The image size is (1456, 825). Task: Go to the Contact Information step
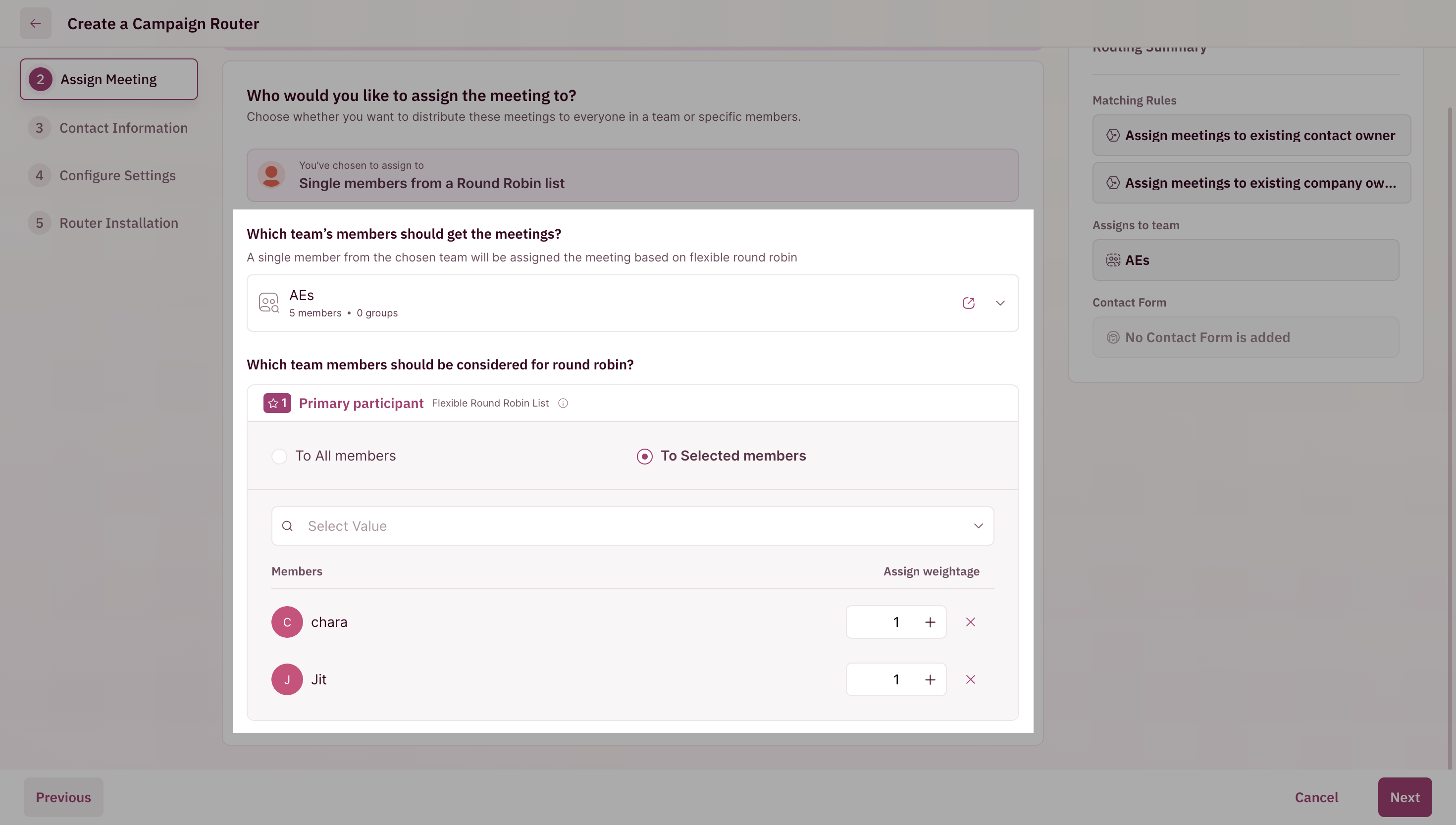pyautogui.click(x=109, y=128)
